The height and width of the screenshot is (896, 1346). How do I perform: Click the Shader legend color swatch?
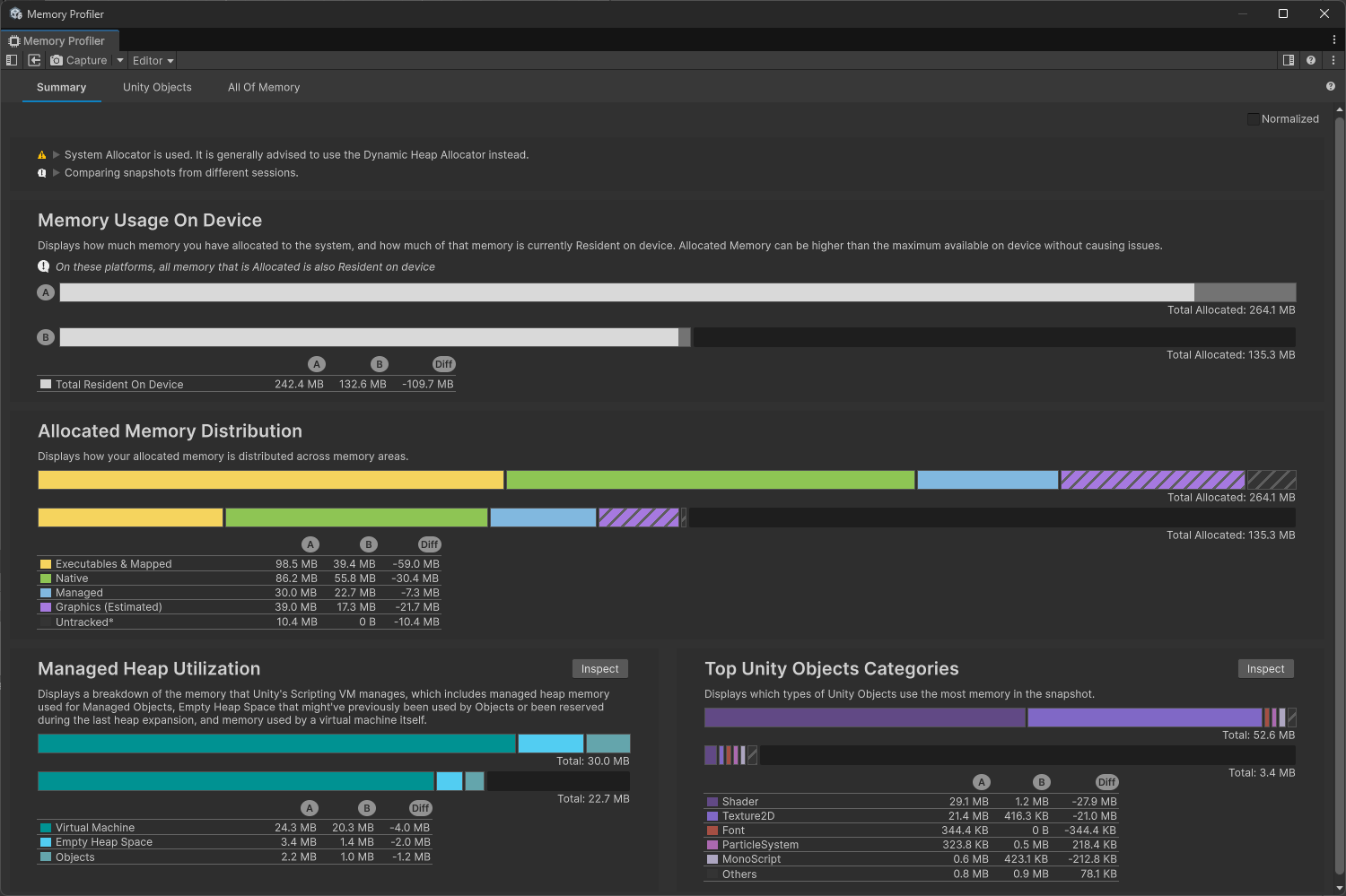(712, 802)
